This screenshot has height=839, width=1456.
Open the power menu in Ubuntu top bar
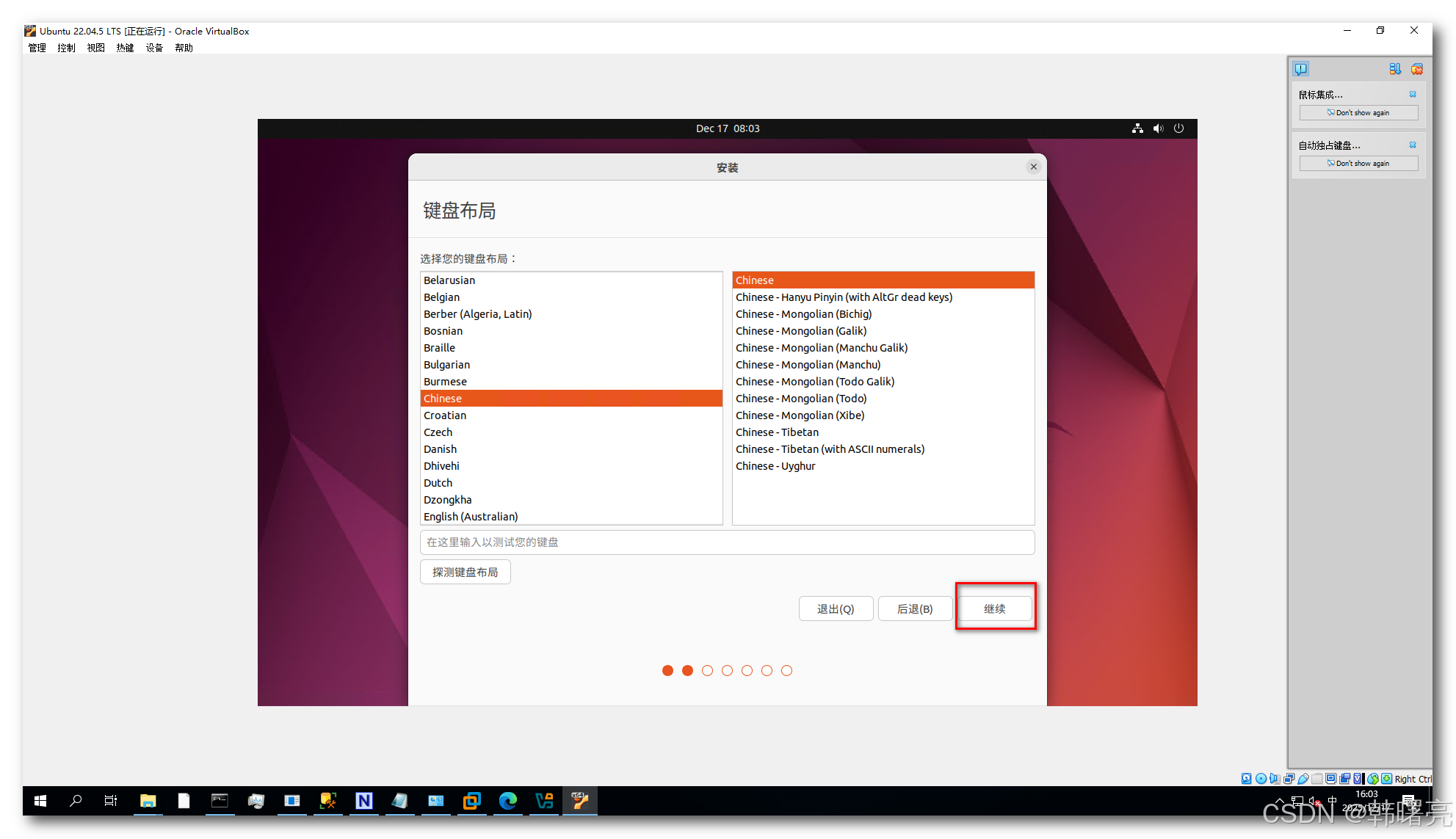(x=1178, y=128)
